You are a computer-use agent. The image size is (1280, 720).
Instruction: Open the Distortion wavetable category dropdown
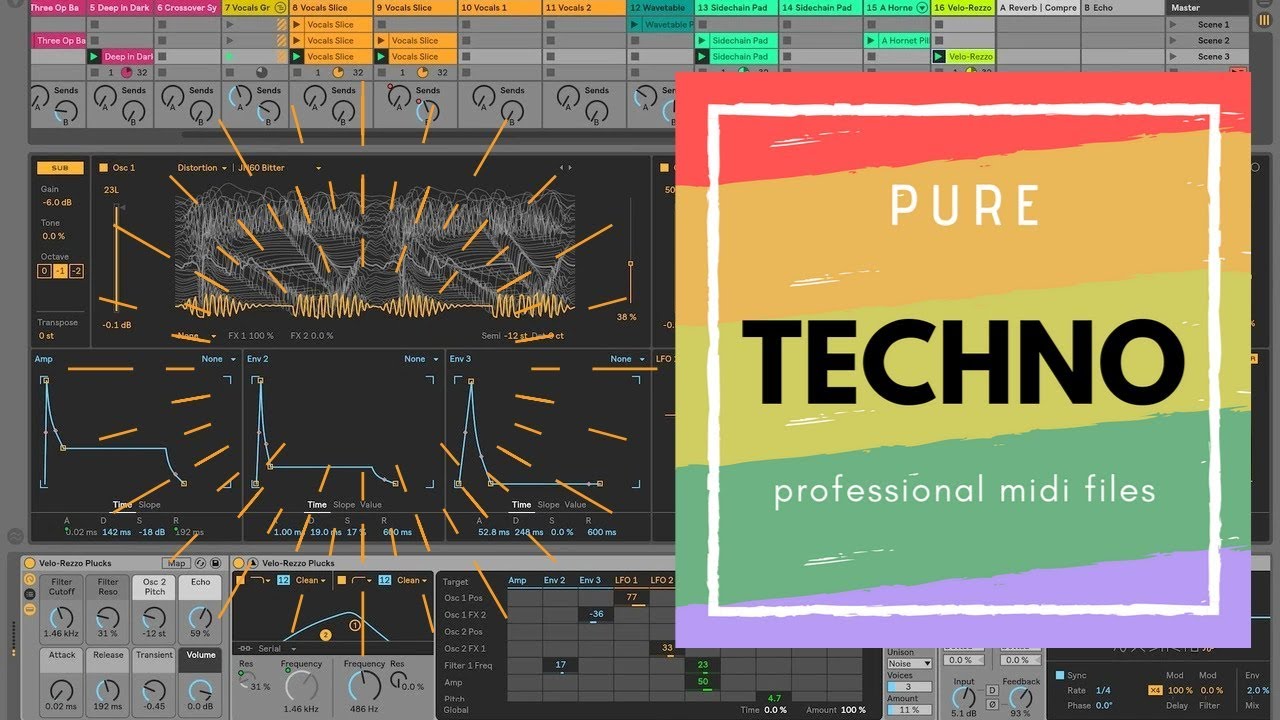(x=202, y=168)
